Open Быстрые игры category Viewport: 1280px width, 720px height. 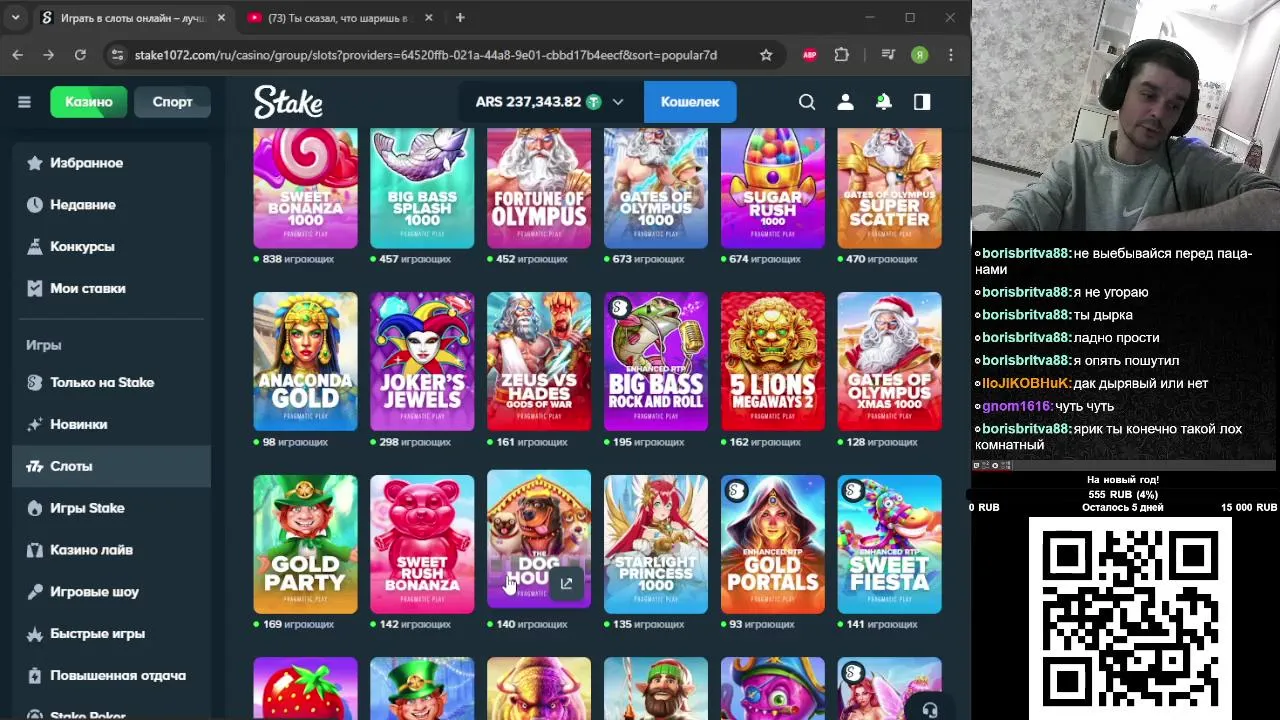tap(111, 634)
